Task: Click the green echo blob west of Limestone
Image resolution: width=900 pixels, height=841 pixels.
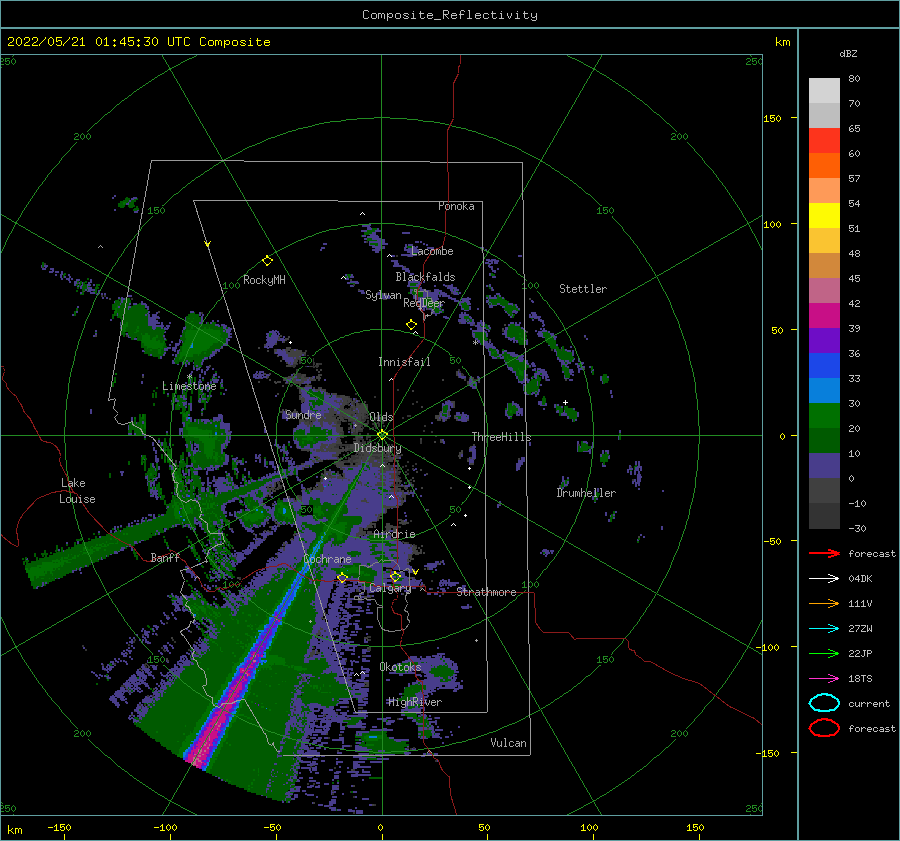Action: pos(139,330)
